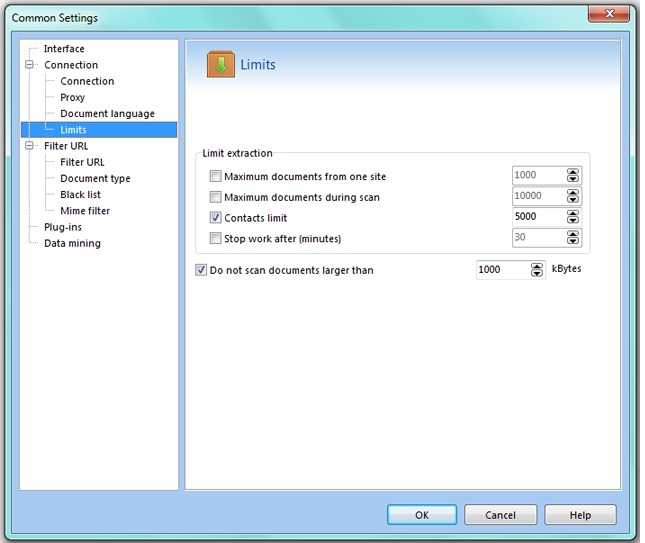Screen dimensions: 645x543
Task: Enable Stop work after (minutes) checkbox
Action: [x=216, y=238]
